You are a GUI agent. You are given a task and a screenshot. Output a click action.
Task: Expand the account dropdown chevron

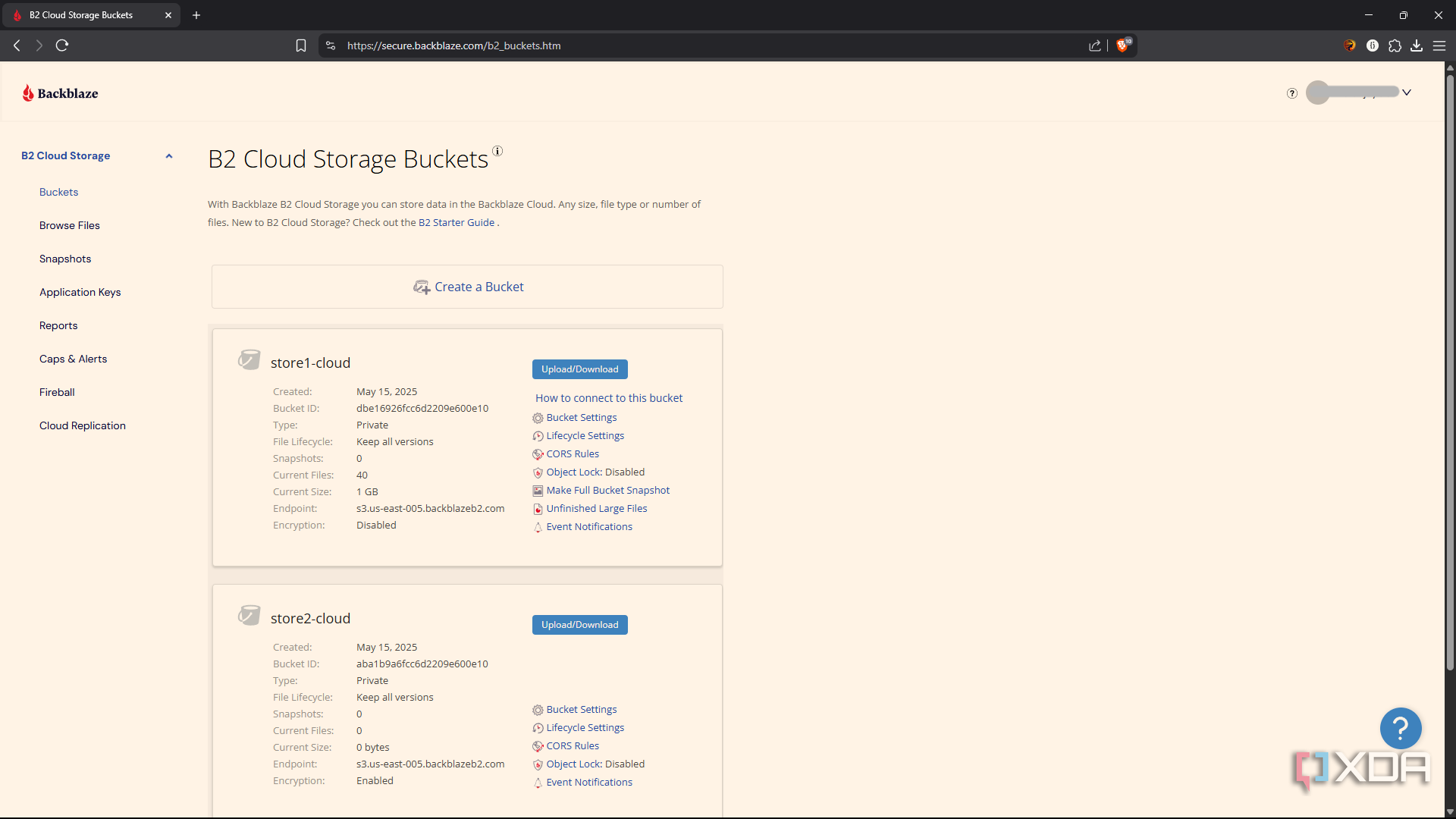coord(1407,93)
